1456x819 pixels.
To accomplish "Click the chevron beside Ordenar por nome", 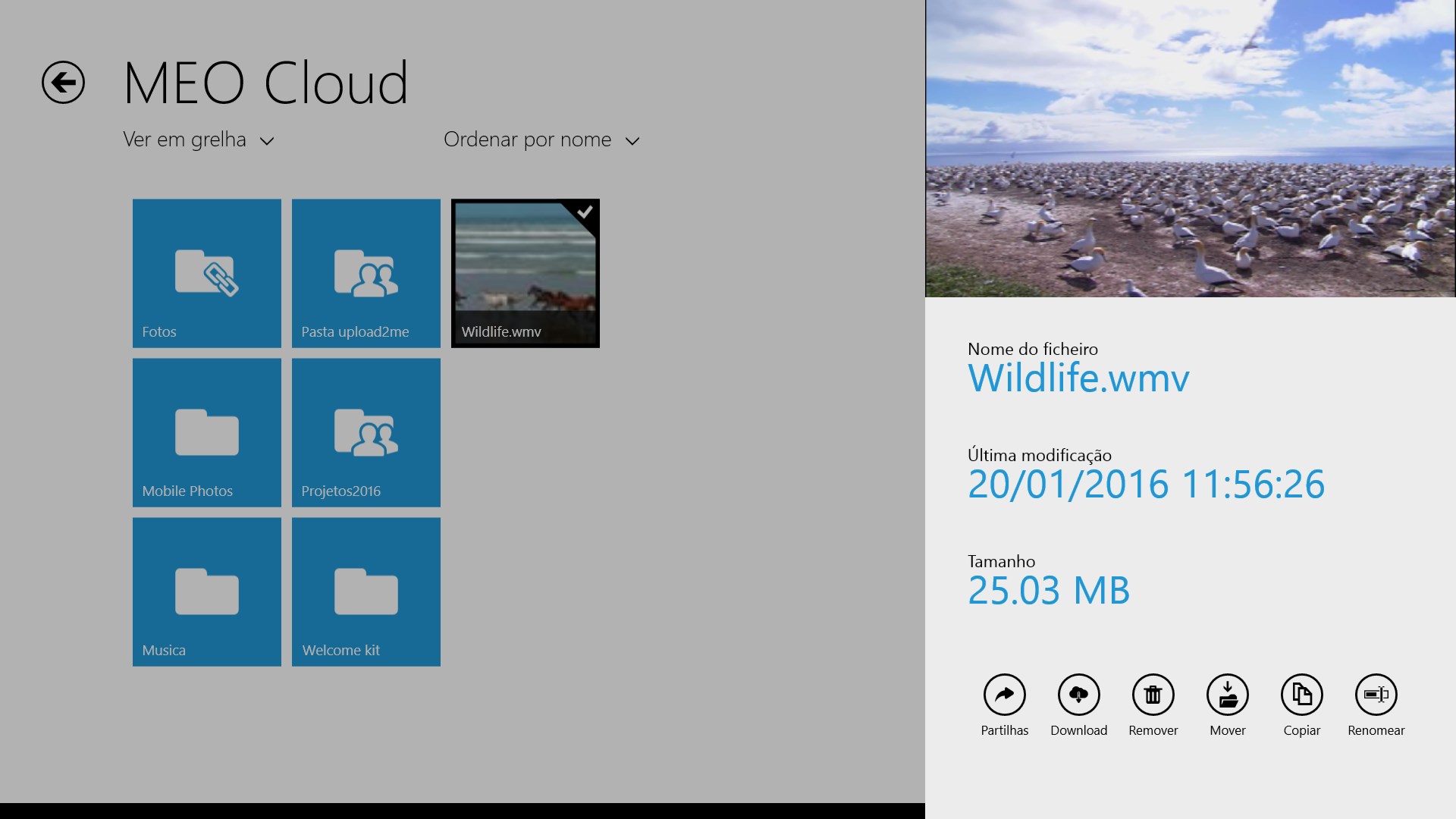I will [632, 141].
